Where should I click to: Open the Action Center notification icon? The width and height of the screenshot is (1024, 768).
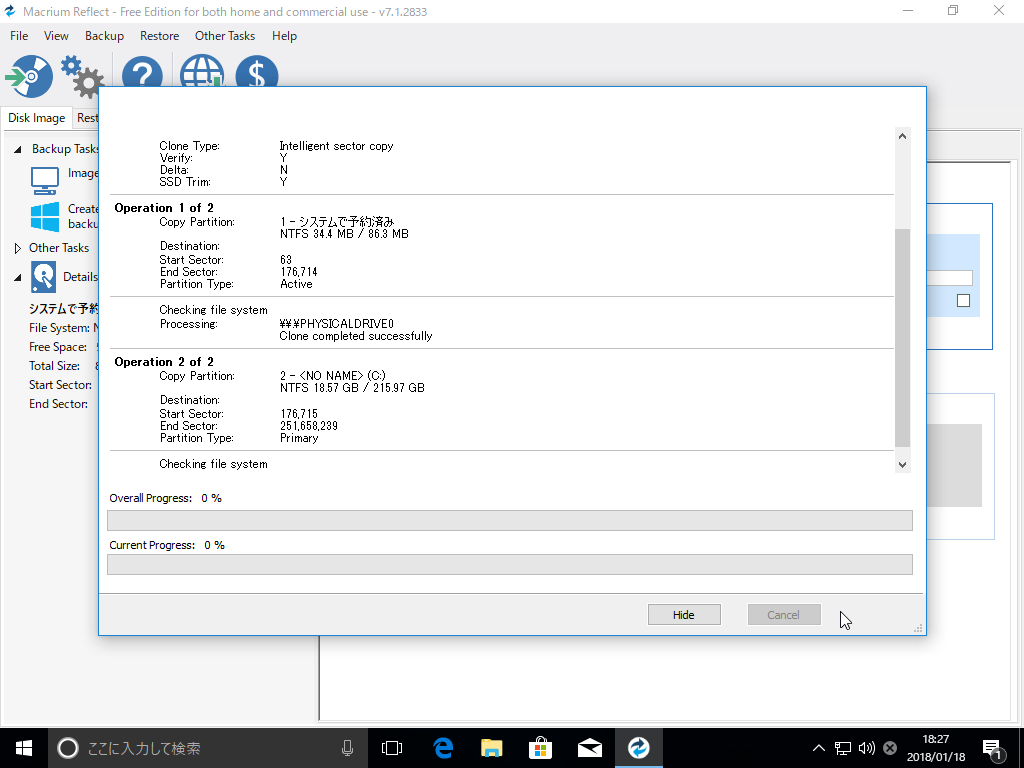[x=993, y=750]
